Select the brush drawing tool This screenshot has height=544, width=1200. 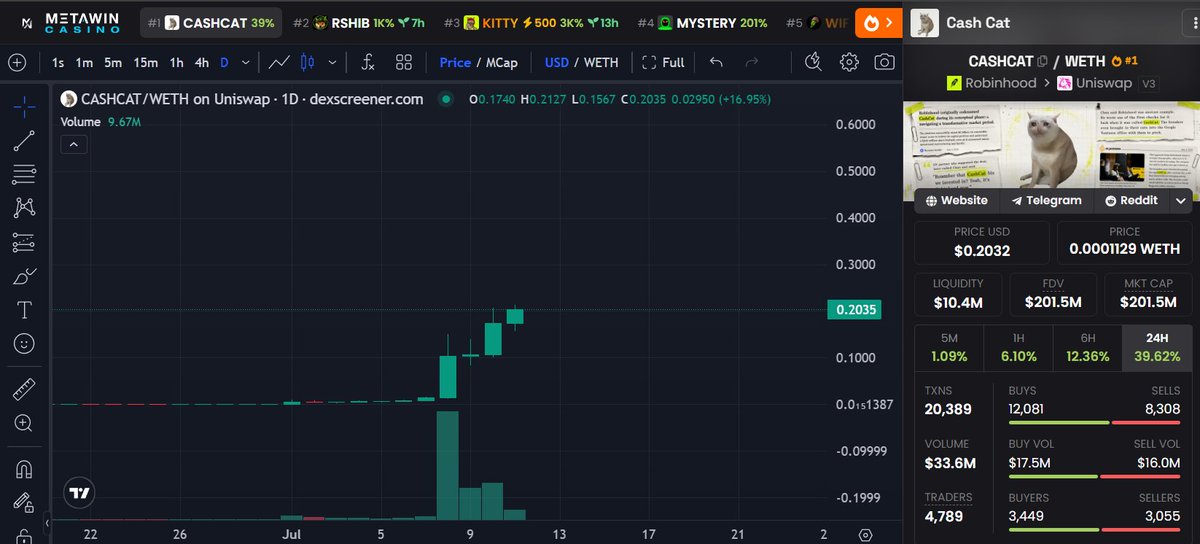click(25, 276)
